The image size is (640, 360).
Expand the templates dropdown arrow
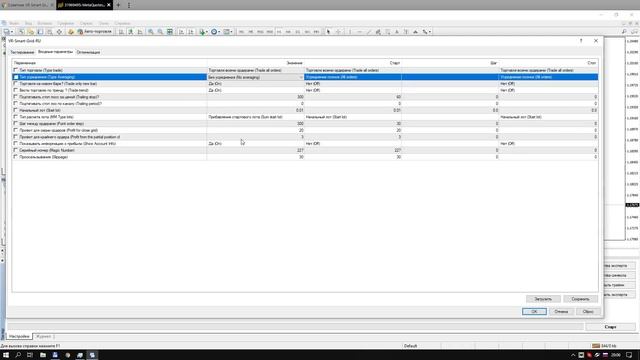231,32
